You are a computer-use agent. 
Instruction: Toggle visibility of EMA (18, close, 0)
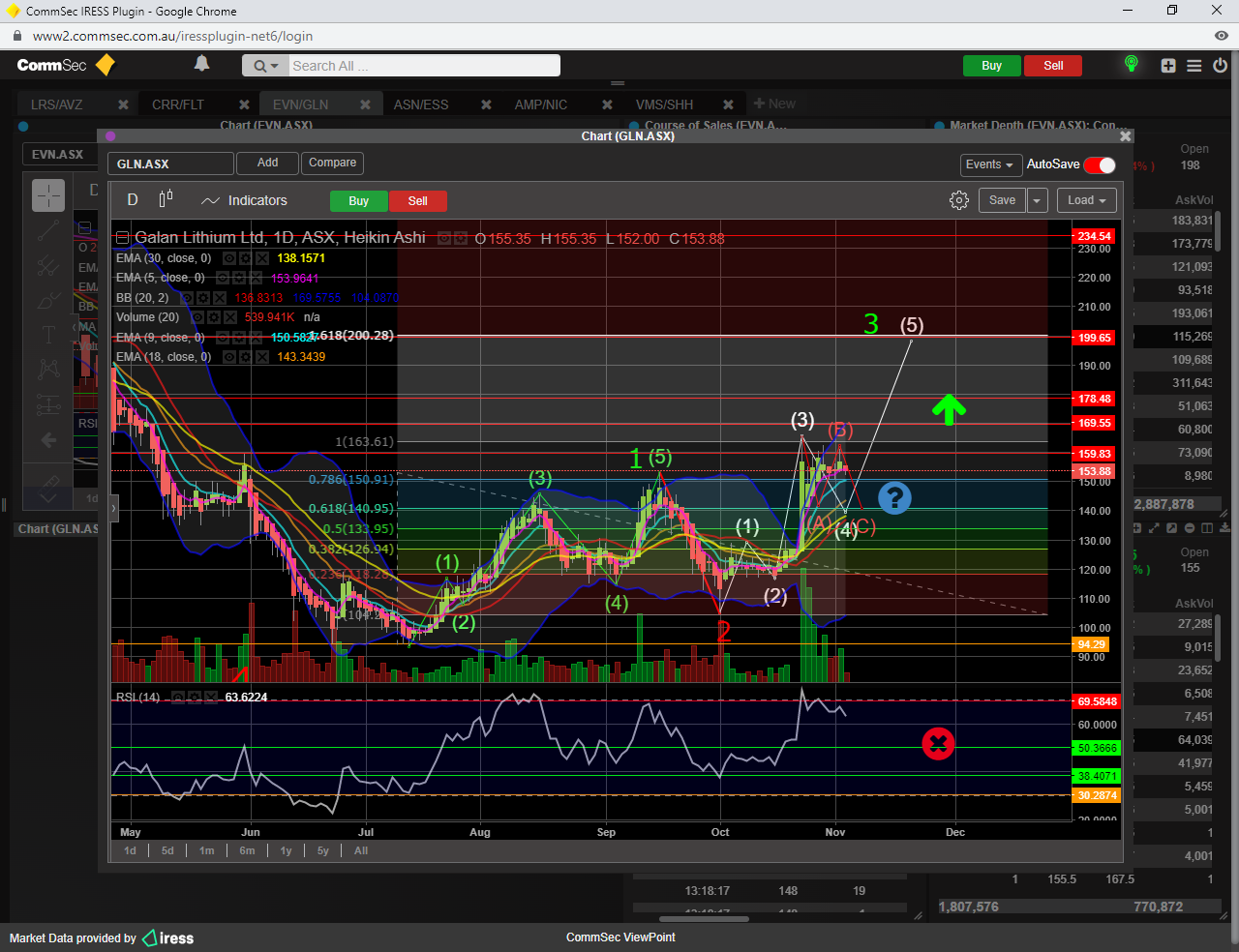tap(229, 357)
